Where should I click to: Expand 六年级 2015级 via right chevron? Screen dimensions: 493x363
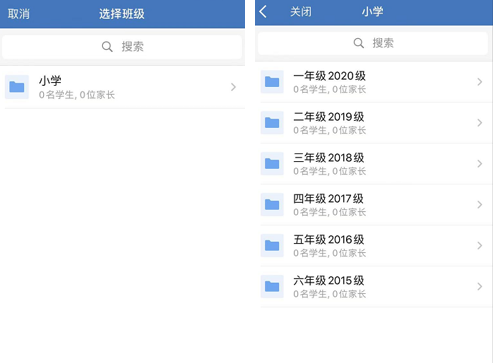click(x=480, y=286)
